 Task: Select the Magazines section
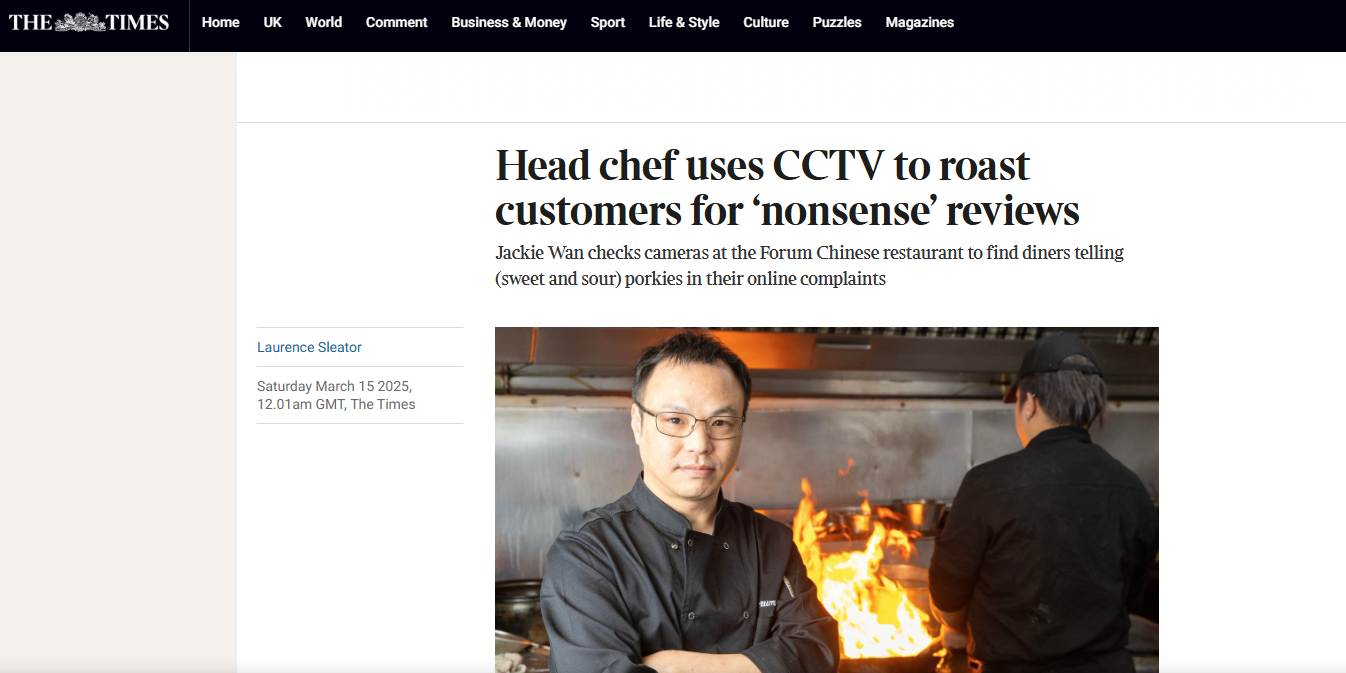pyautogui.click(x=919, y=22)
